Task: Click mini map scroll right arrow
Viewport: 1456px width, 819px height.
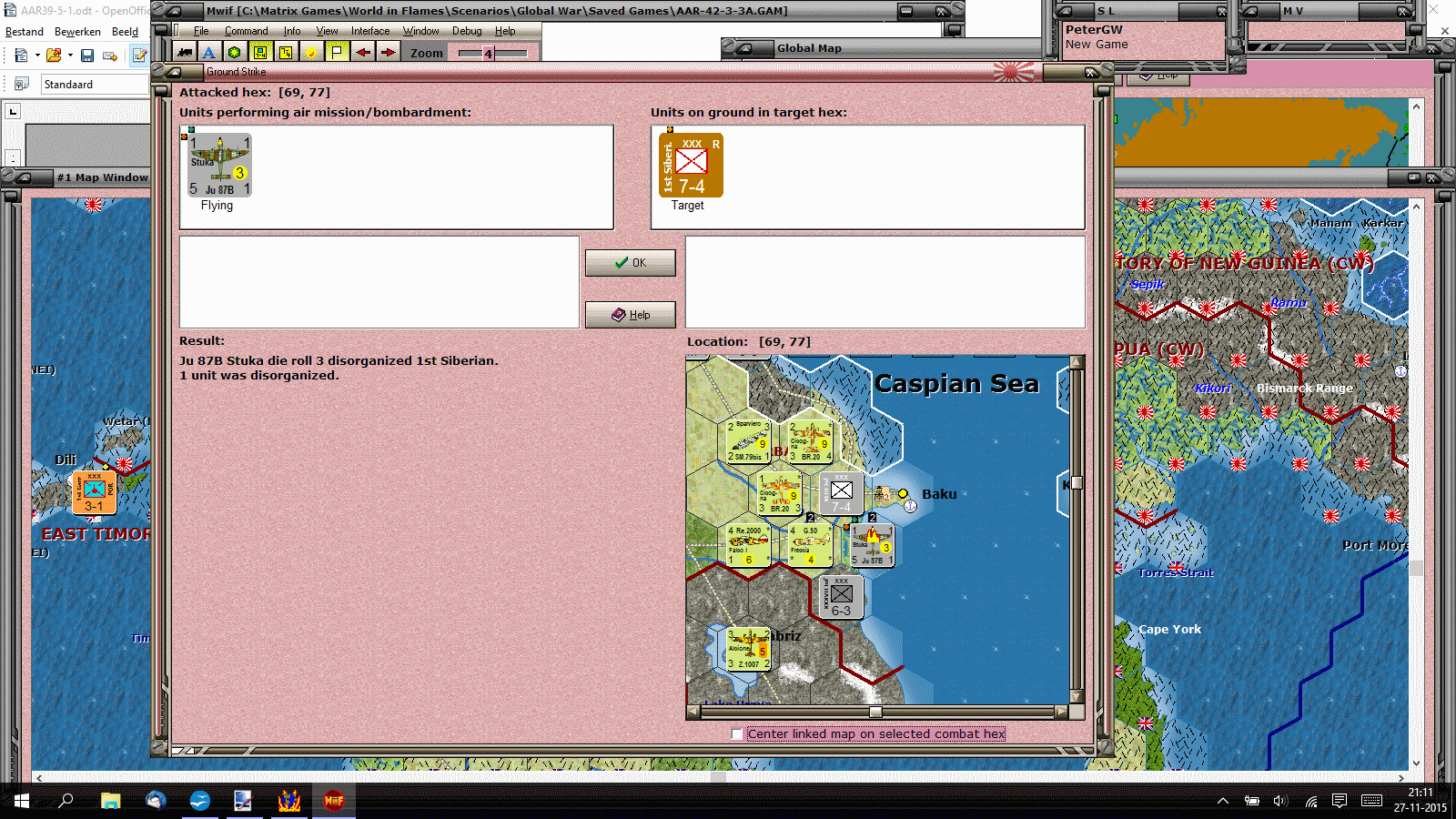Action: pos(1061,713)
